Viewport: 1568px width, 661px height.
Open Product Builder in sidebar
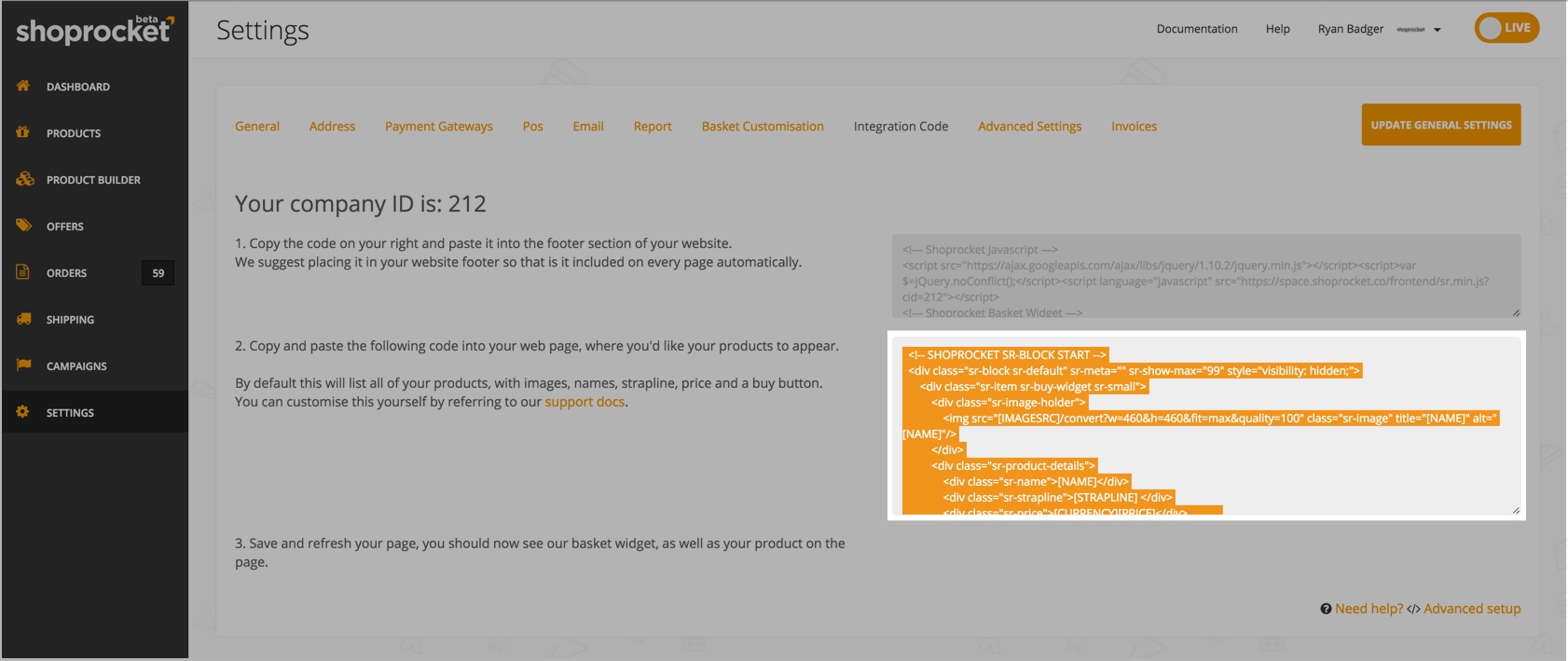pyautogui.click(x=95, y=180)
